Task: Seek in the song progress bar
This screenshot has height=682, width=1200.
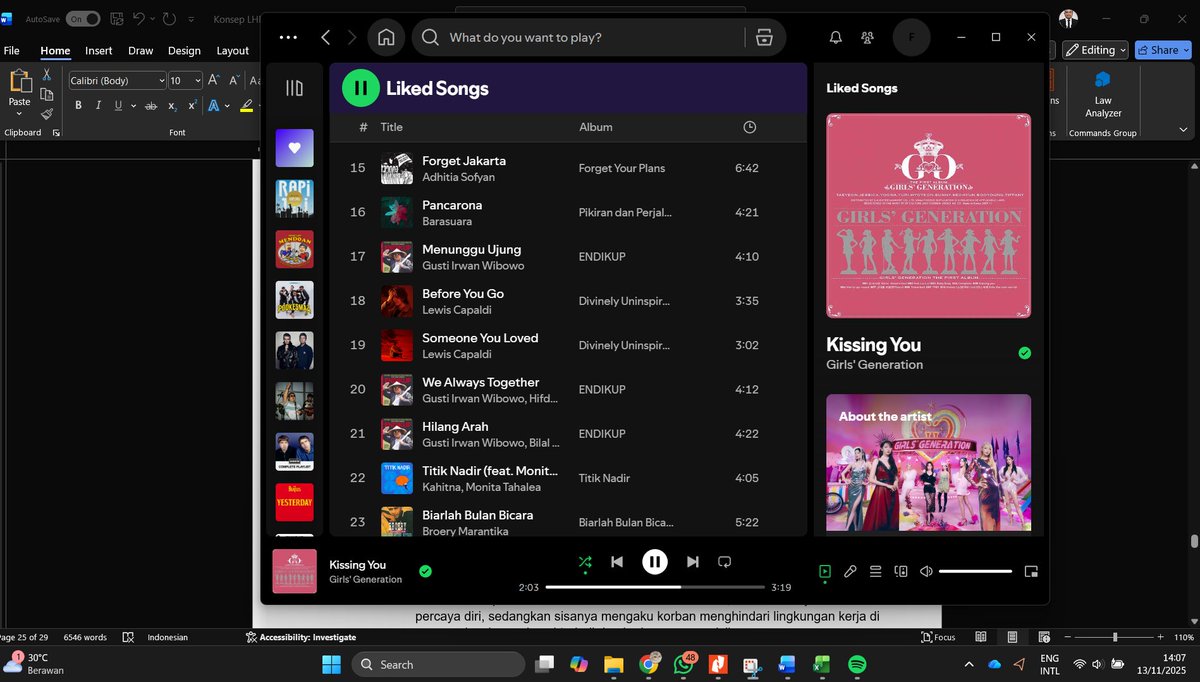Action: click(655, 587)
